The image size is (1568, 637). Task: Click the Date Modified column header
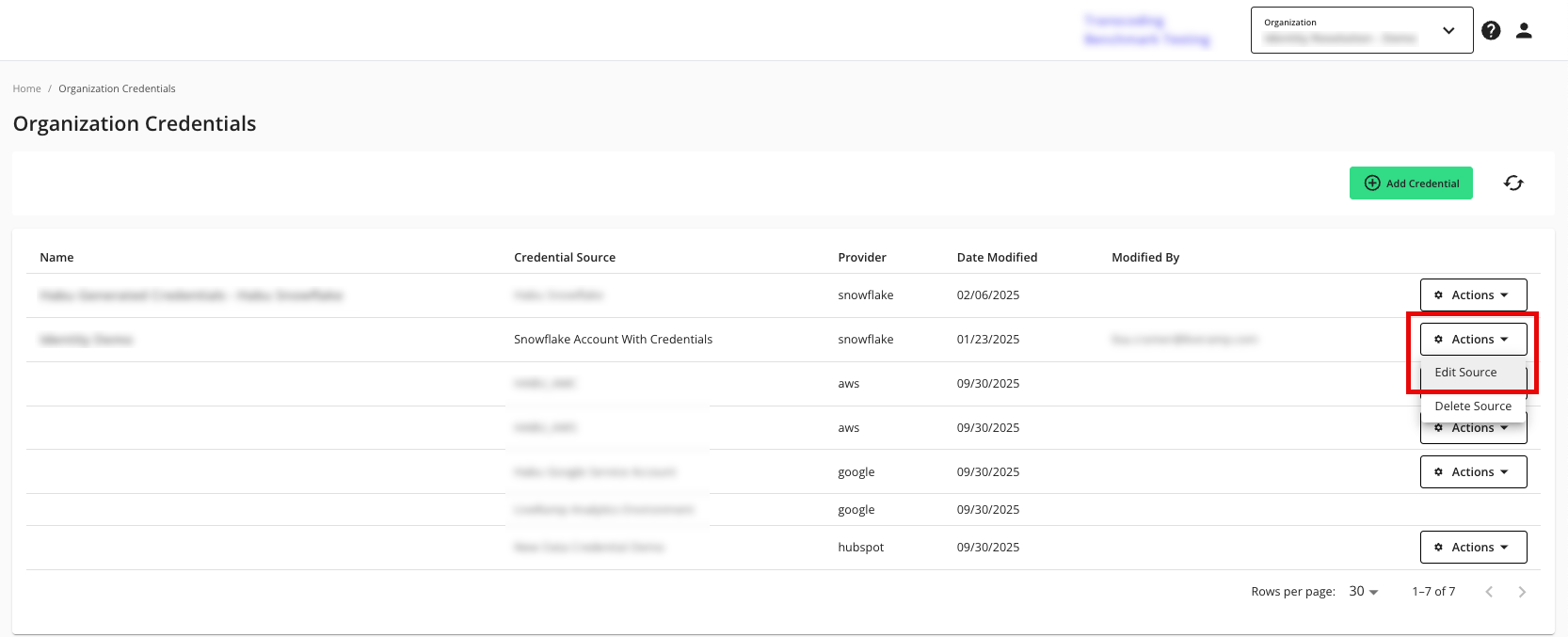pos(997,258)
